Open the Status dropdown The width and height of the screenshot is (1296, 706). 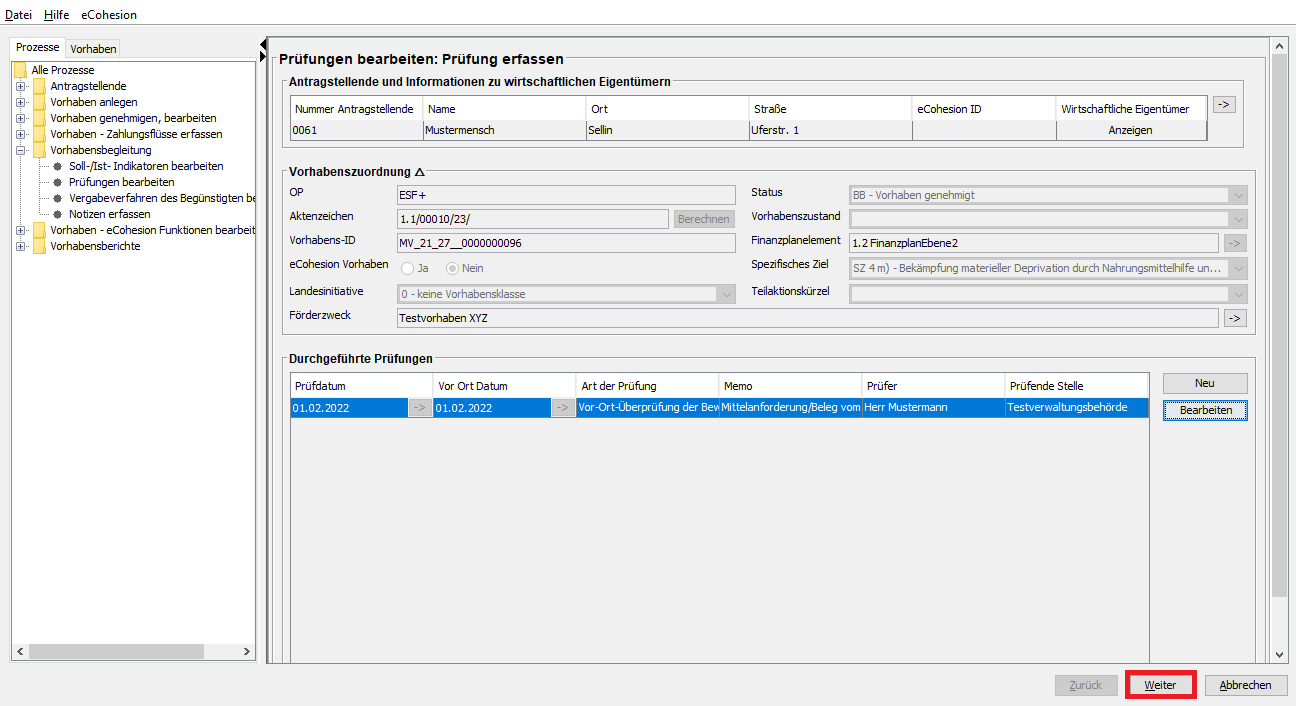(1239, 195)
